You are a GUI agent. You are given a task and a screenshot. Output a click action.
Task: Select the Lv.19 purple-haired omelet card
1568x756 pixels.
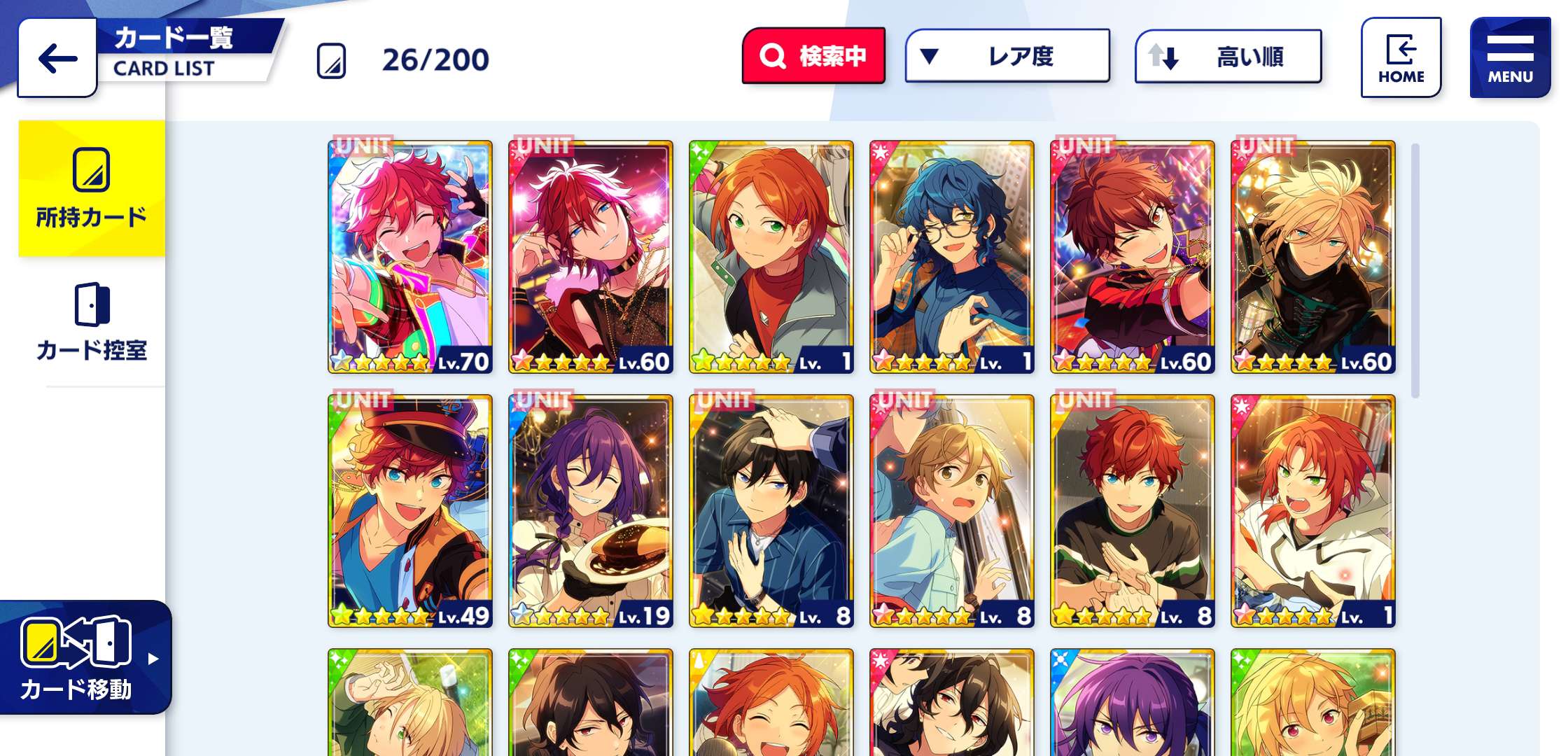[x=591, y=511]
